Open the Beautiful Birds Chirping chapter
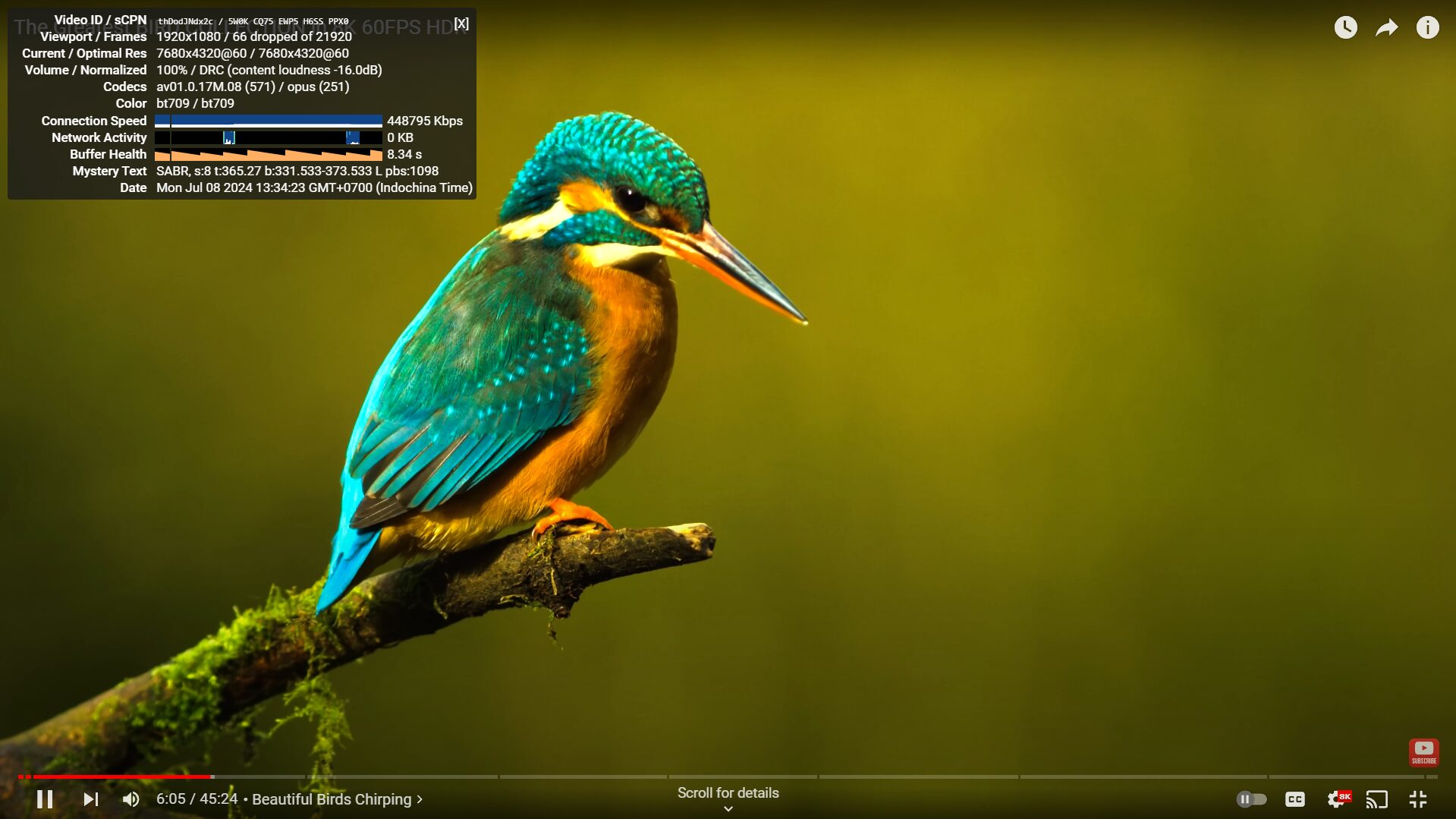 [x=337, y=799]
